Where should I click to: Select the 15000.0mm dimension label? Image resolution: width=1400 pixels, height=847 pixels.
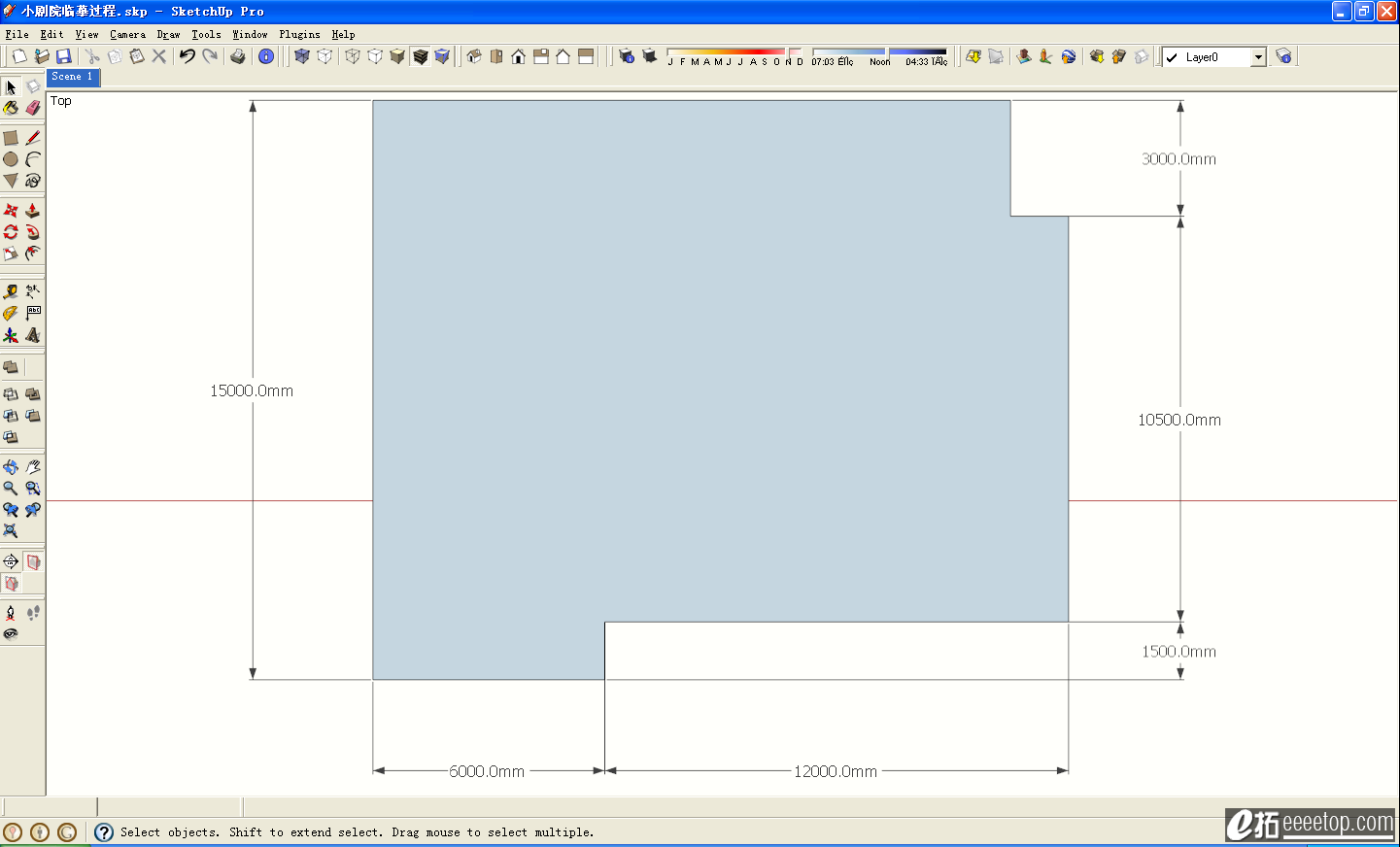click(x=252, y=390)
